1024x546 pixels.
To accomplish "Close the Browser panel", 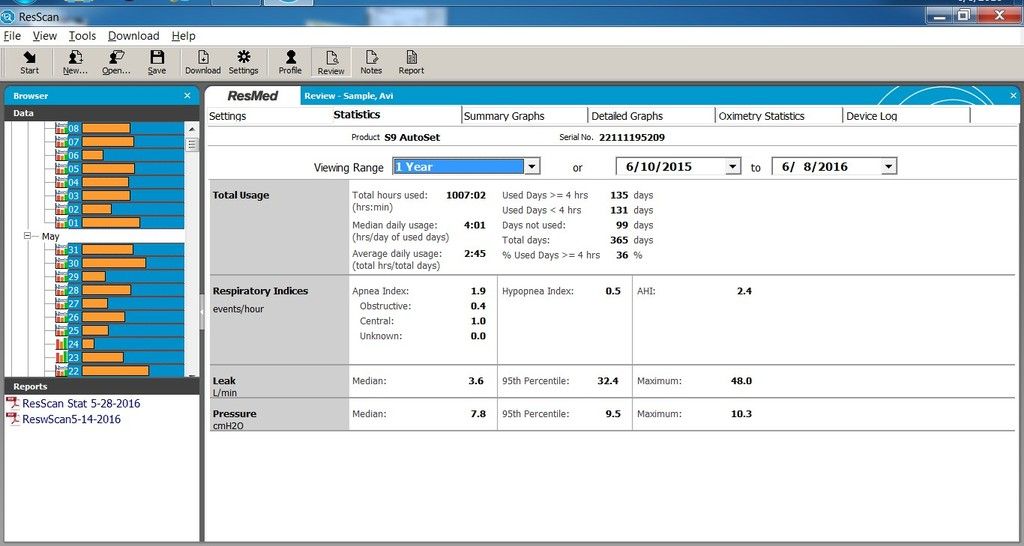I will 187,96.
